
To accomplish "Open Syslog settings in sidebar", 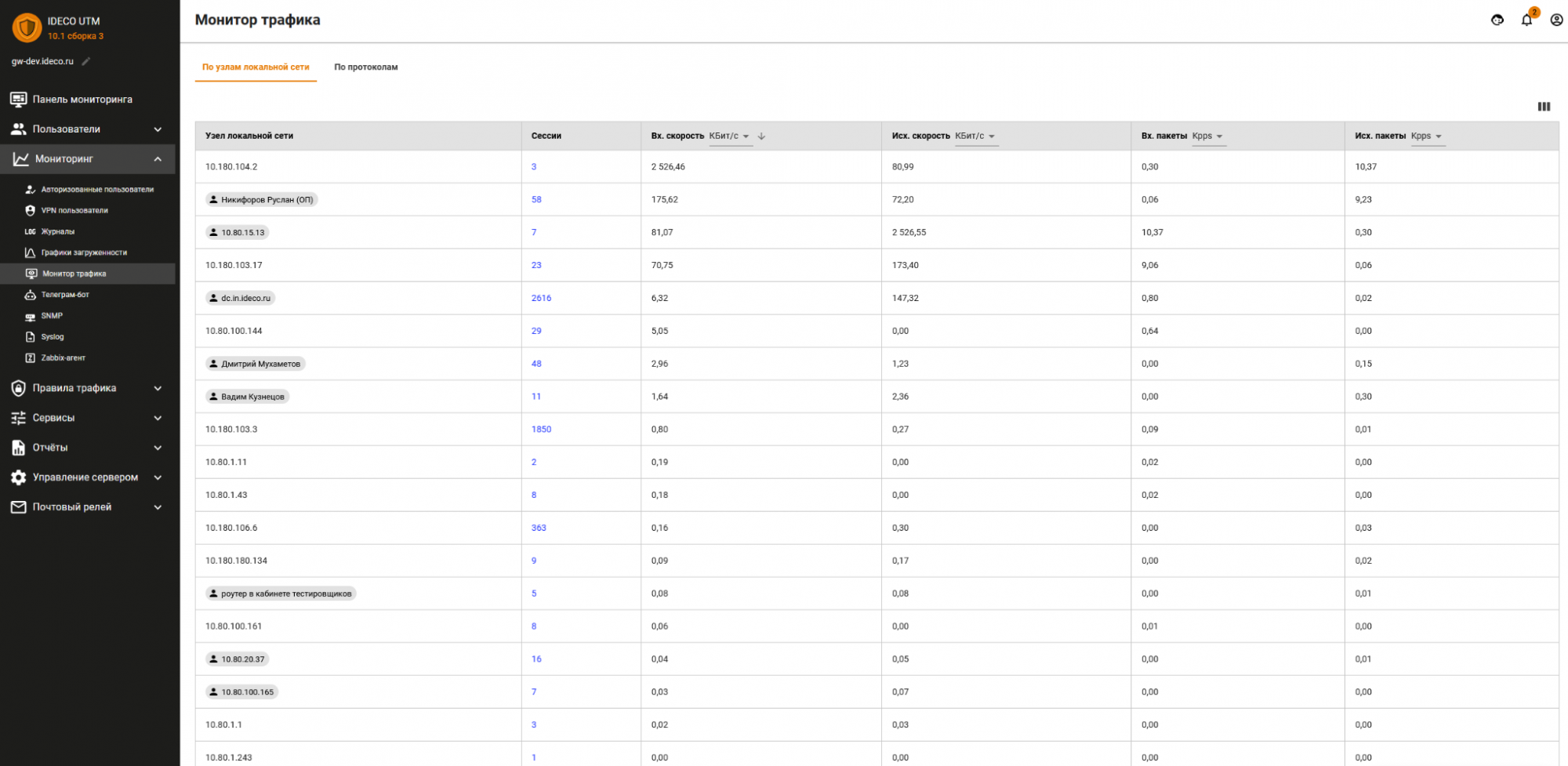I will [53, 337].
